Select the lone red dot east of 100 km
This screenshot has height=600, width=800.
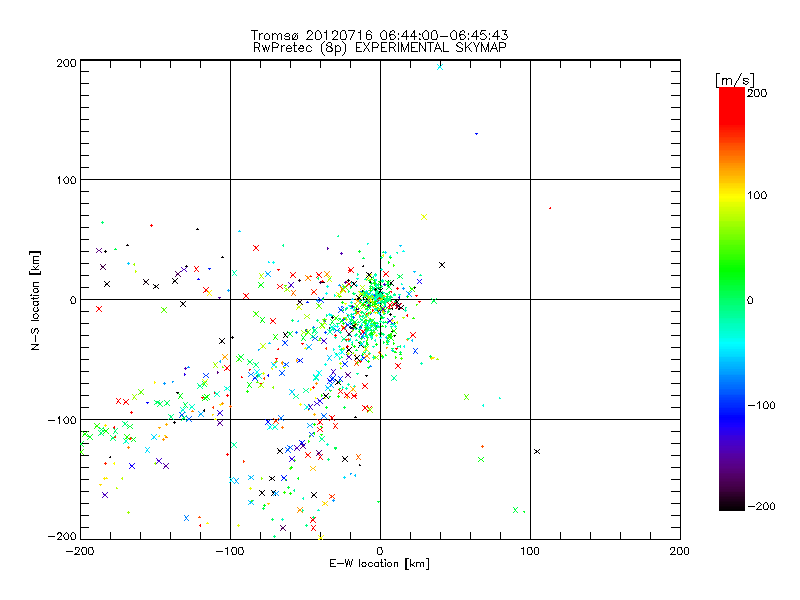pos(549,208)
